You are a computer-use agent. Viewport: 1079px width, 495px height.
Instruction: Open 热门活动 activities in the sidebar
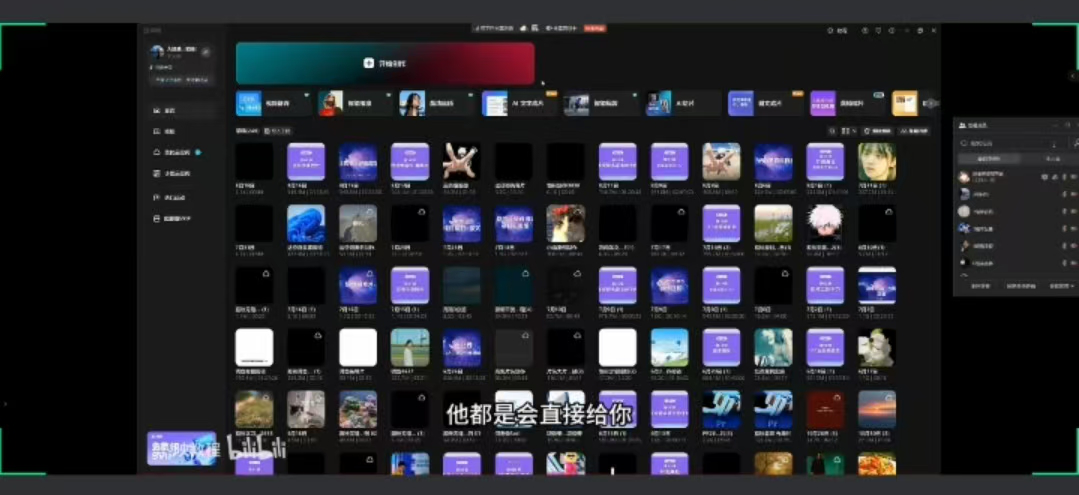tap(157, 197)
